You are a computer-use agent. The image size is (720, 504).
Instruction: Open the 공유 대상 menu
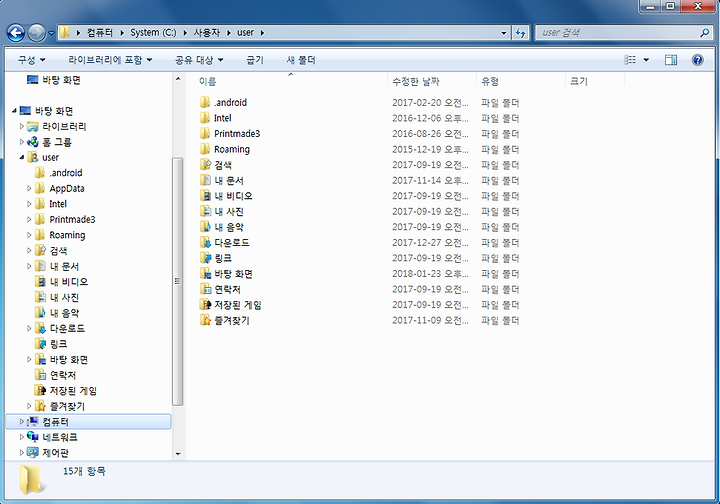199,60
